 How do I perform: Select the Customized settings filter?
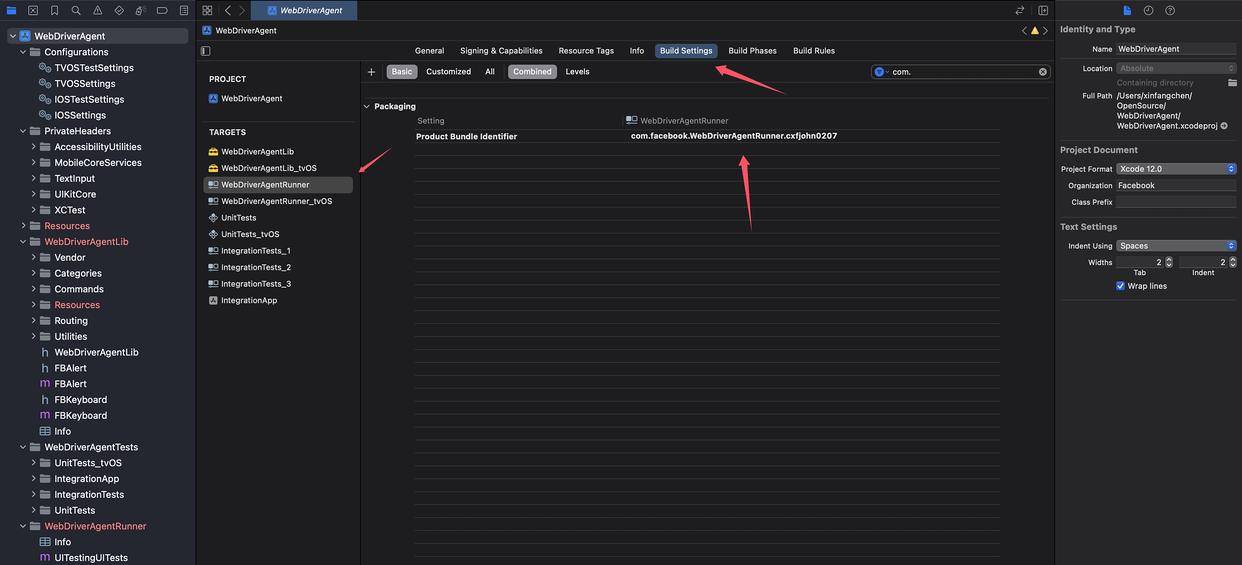448,72
